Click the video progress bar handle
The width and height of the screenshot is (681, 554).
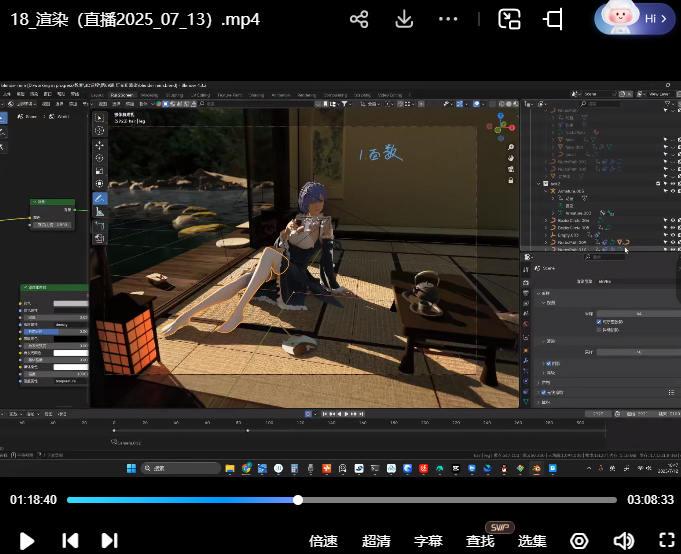click(298, 500)
